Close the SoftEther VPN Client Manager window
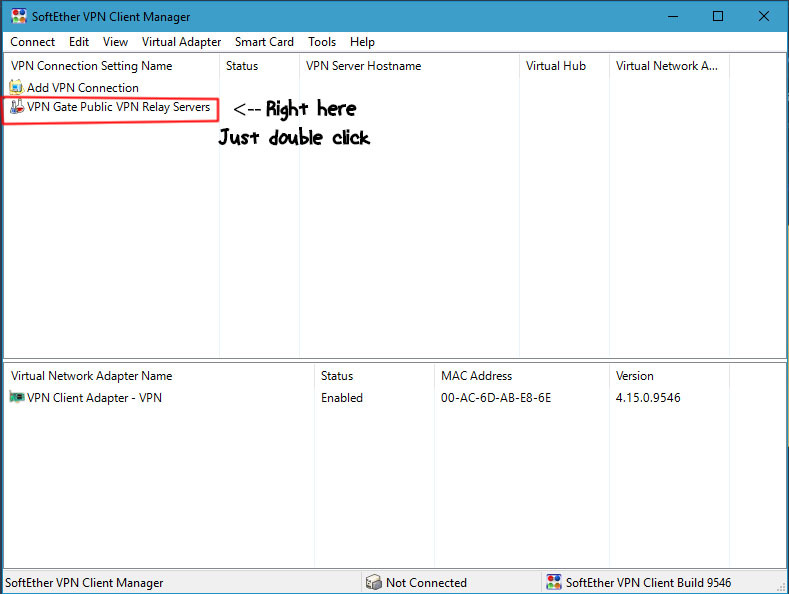Image resolution: width=789 pixels, height=594 pixels. (763, 16)
